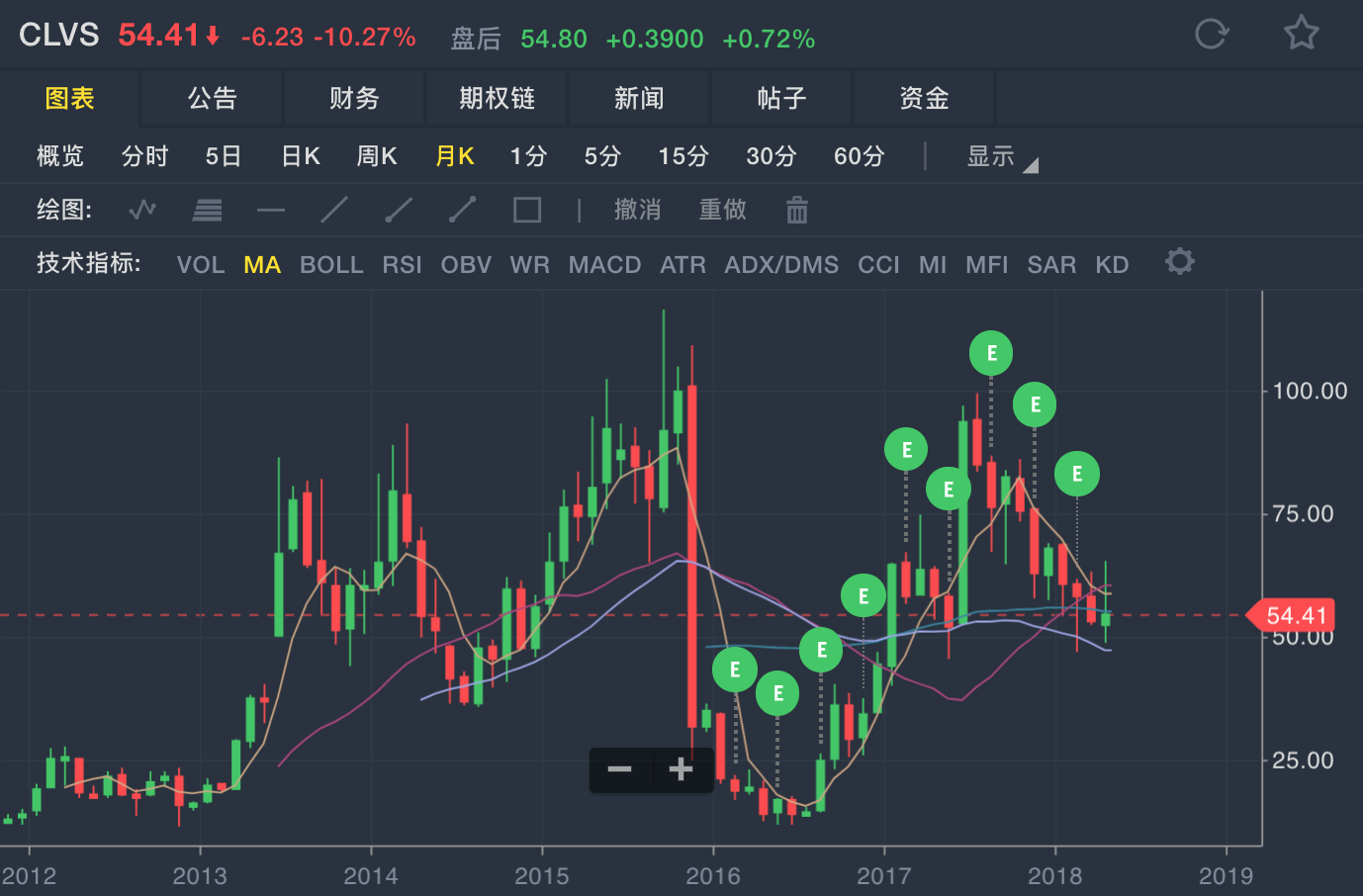The image size is (1363, 896).
Task: Enable the BOLL indicator
Action: (331, 265)
